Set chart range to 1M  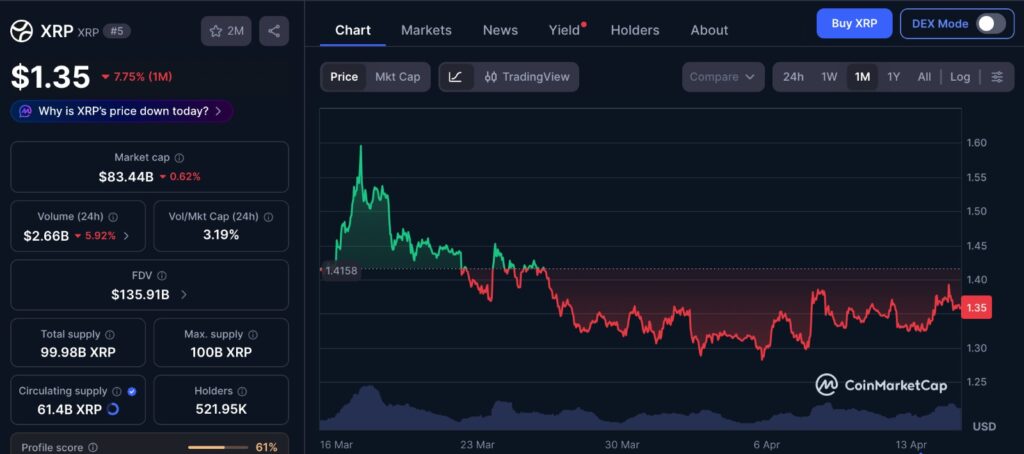[x=863, y=77]
